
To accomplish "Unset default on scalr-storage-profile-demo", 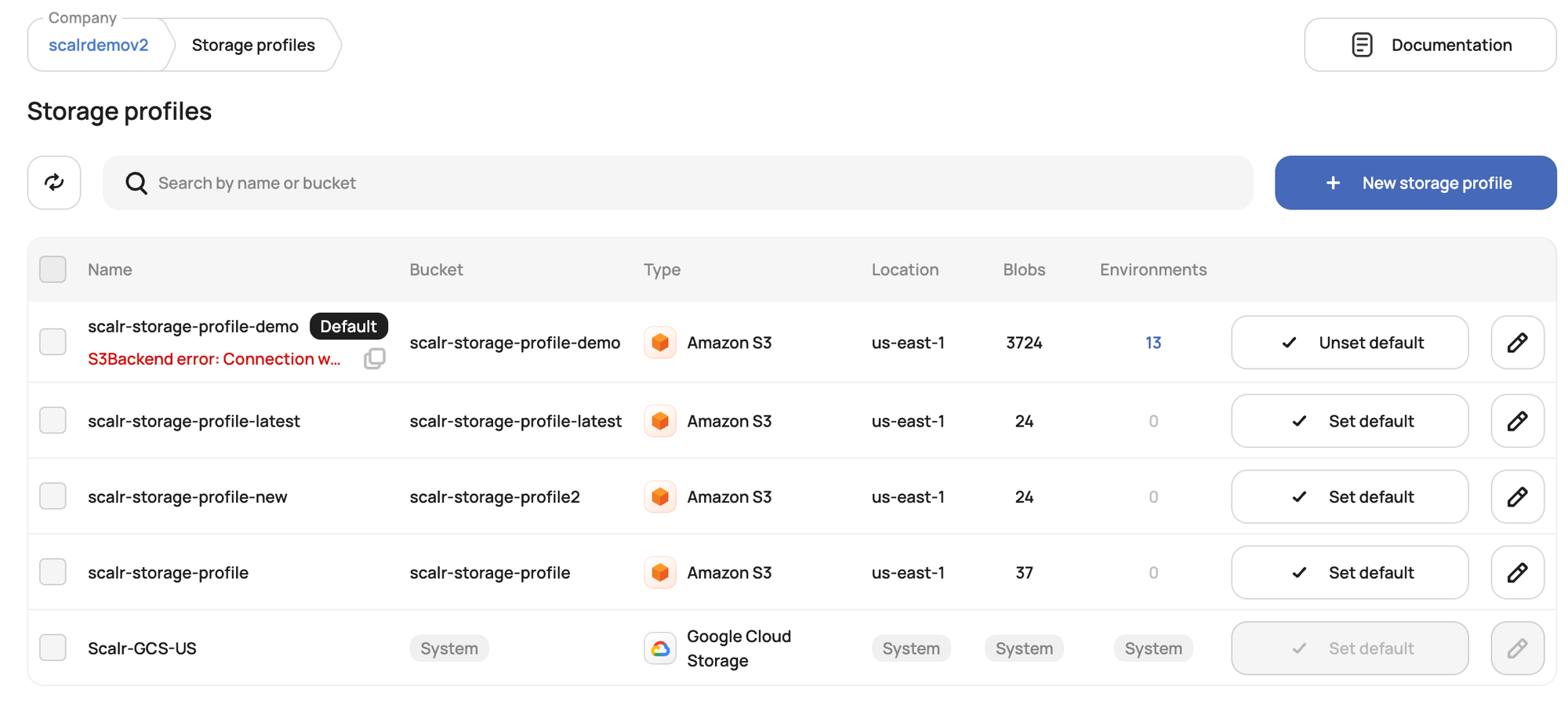I will (x=1349, y=343).
